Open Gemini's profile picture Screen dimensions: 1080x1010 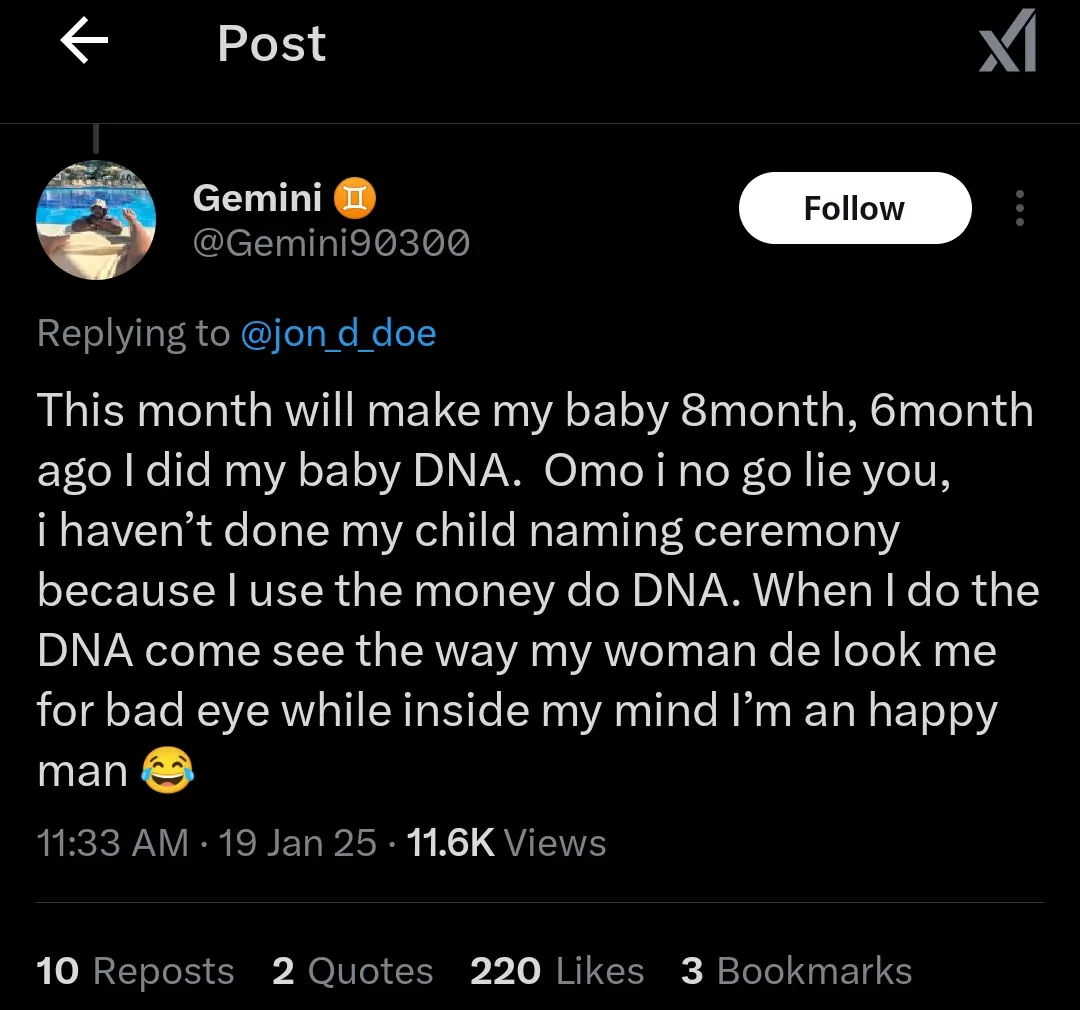click(96, 220)
